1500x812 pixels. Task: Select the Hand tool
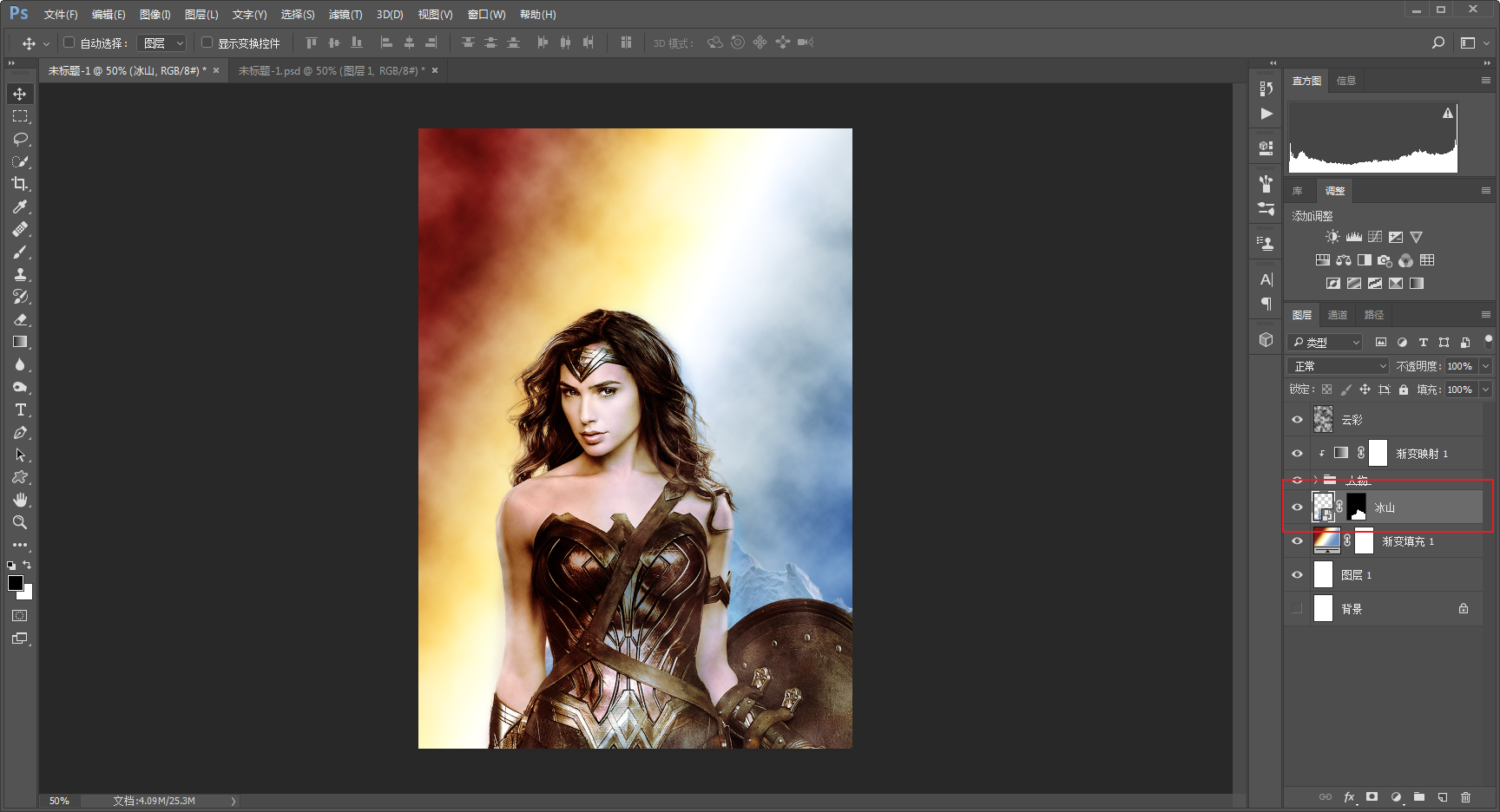(20, 500)
